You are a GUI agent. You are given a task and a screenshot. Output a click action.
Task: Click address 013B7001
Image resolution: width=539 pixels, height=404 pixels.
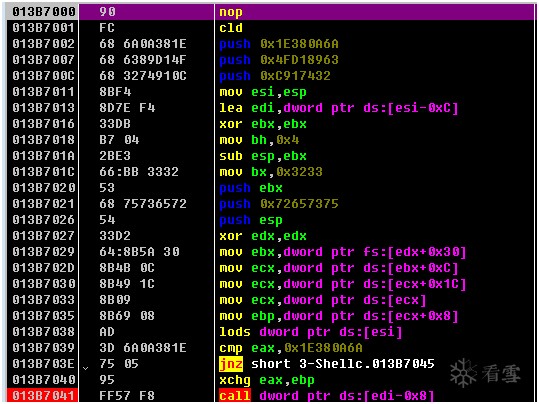(43, 28)
